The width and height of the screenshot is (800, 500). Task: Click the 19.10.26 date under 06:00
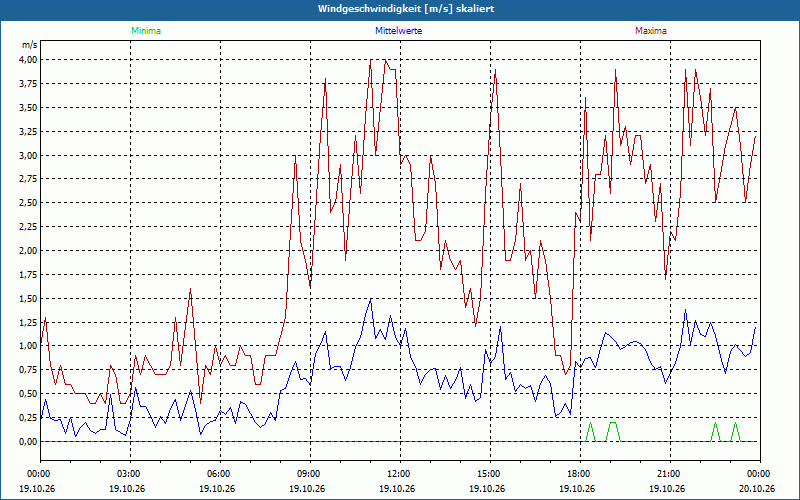pyautogui.click(x=217, y=488)
